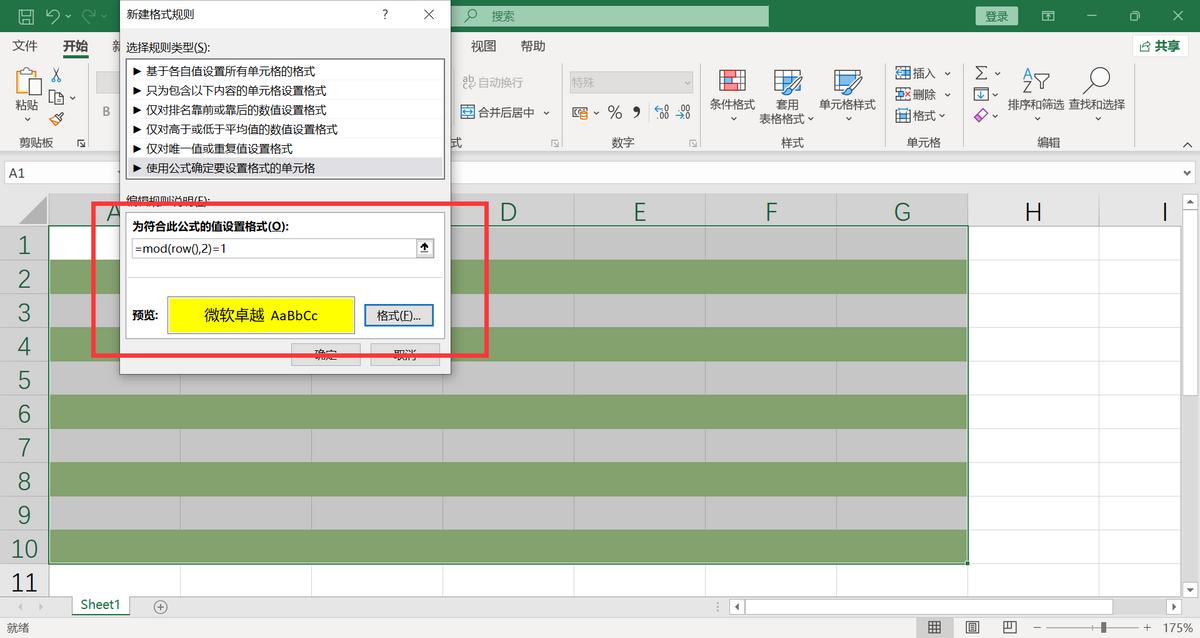The image size is (1200, 638).
Task: Select rule type 只为包含以下内容的单元格设置格式
Action: (286, 90)
